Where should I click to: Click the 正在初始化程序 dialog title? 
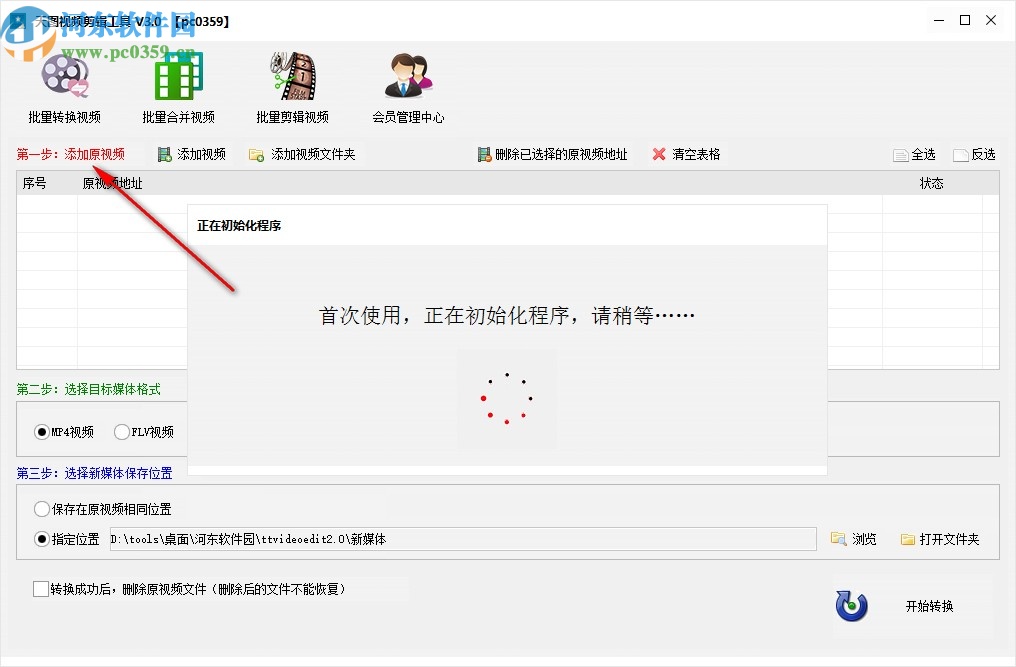tap(239, 226)
